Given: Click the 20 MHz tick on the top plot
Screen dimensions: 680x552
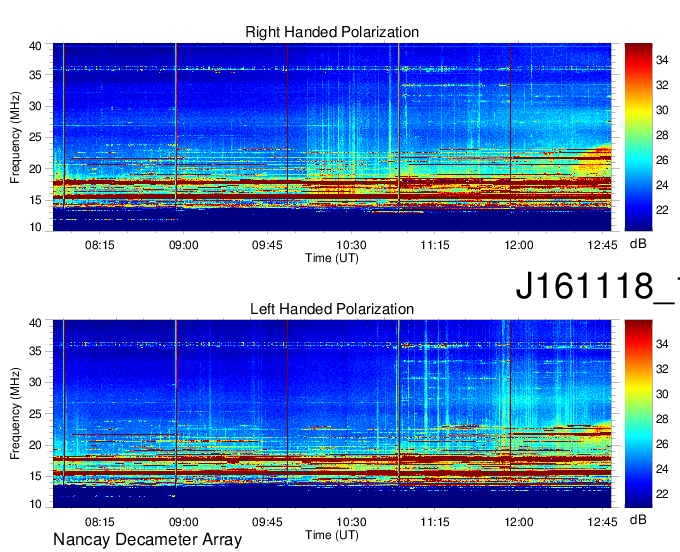Looking at the screenshot, I should click(35, 169).
